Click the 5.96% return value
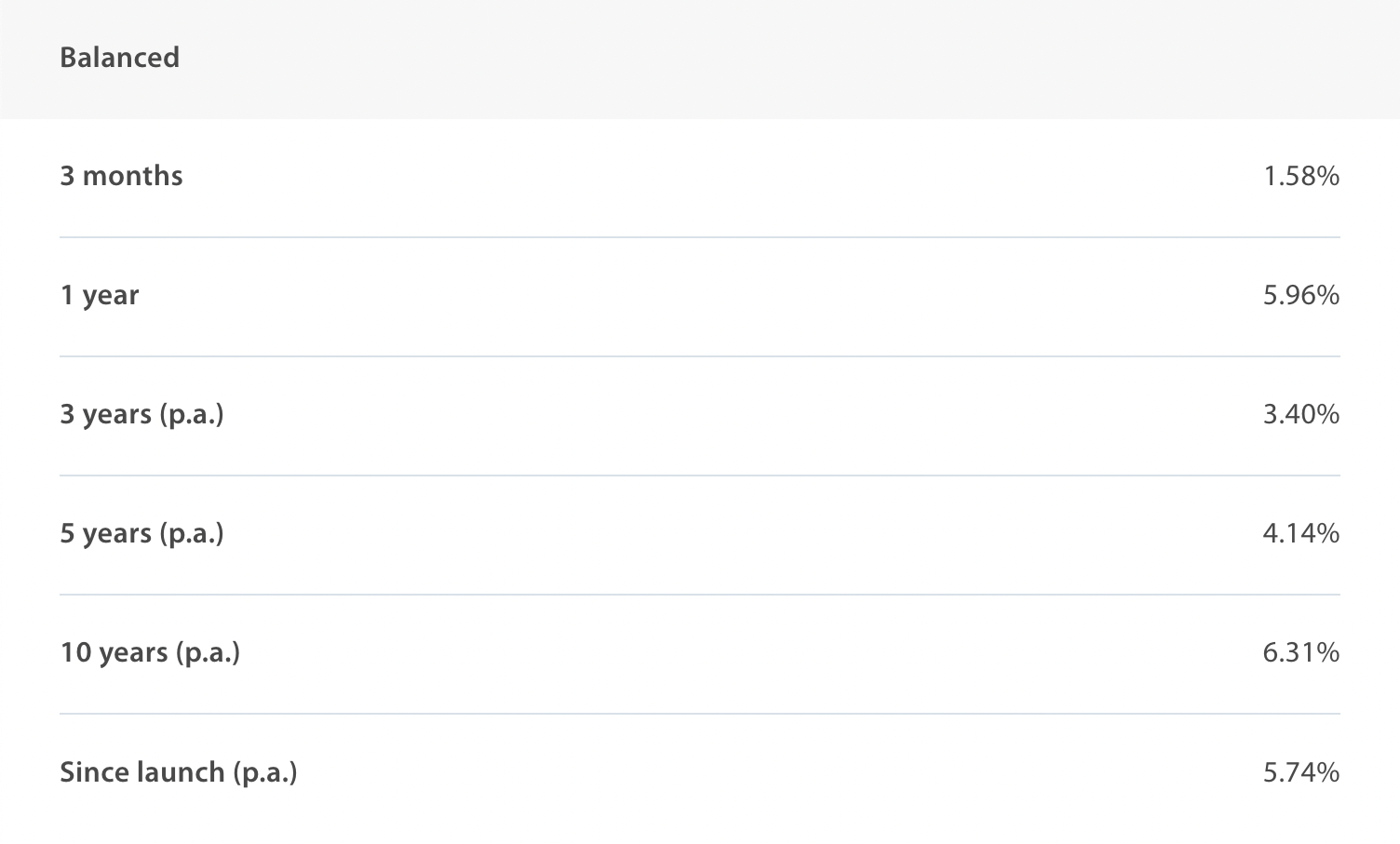The height and width of the screenshot is (844, 1400). click(1300, 295)
